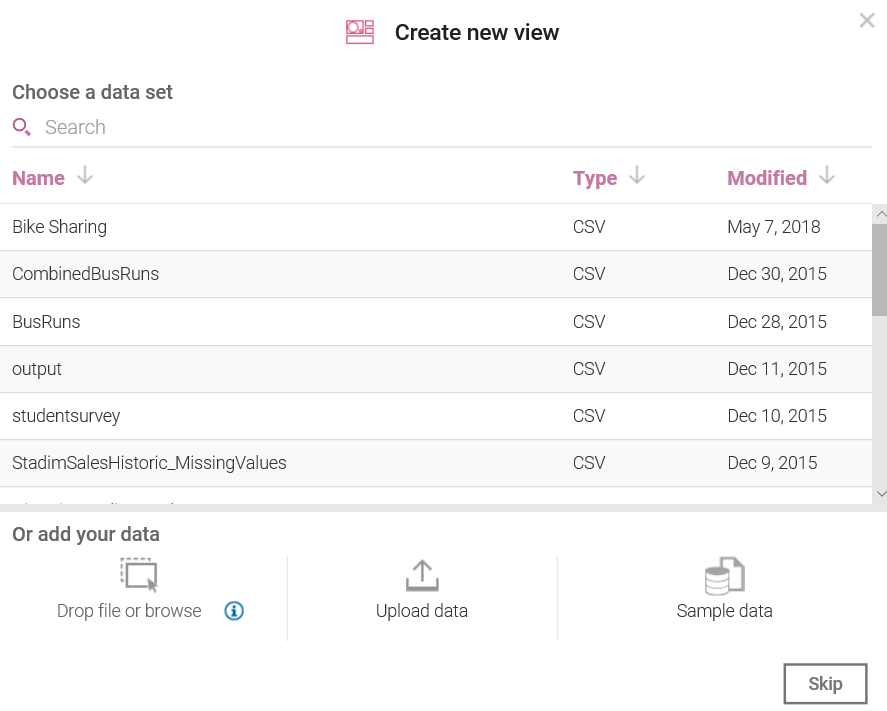Click the drop file or browse icon
The image size is (887, 711).
(139, 575)
